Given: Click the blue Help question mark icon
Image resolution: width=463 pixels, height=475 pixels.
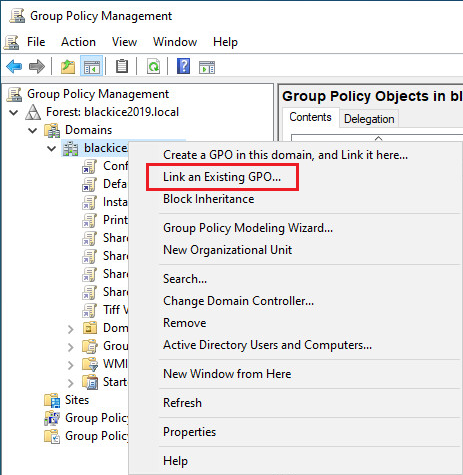Looking at the screenshot, I should pos(184,66).
